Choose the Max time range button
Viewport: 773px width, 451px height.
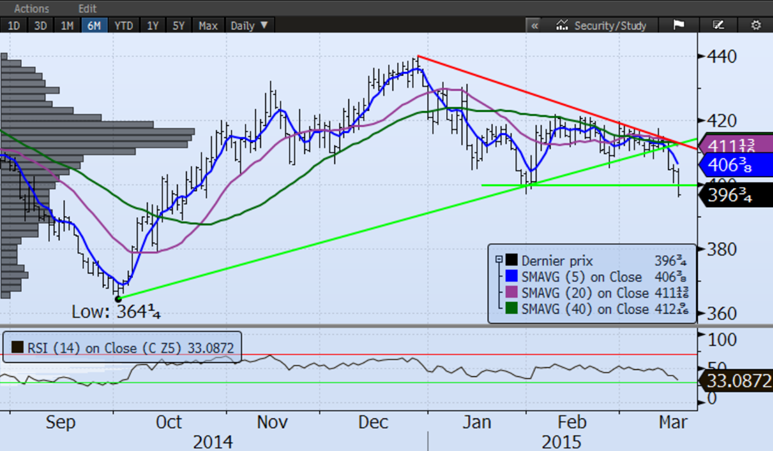tap(209, 25)
